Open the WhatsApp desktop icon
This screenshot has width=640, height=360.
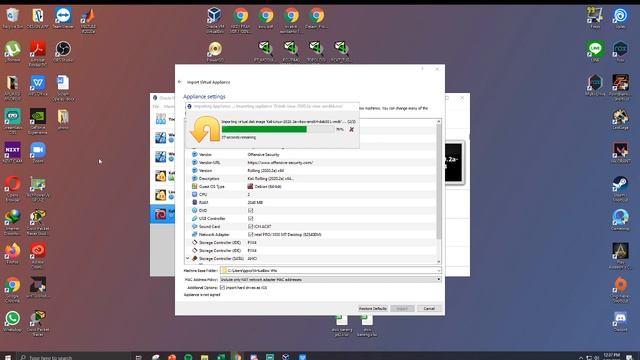[x=13, y=321]
